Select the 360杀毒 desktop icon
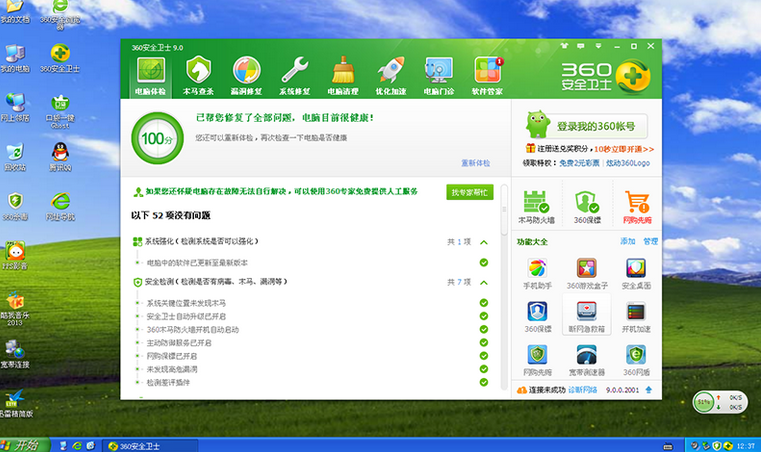Image resolution: width=761 pixels, height=452 pixels. 15,206
